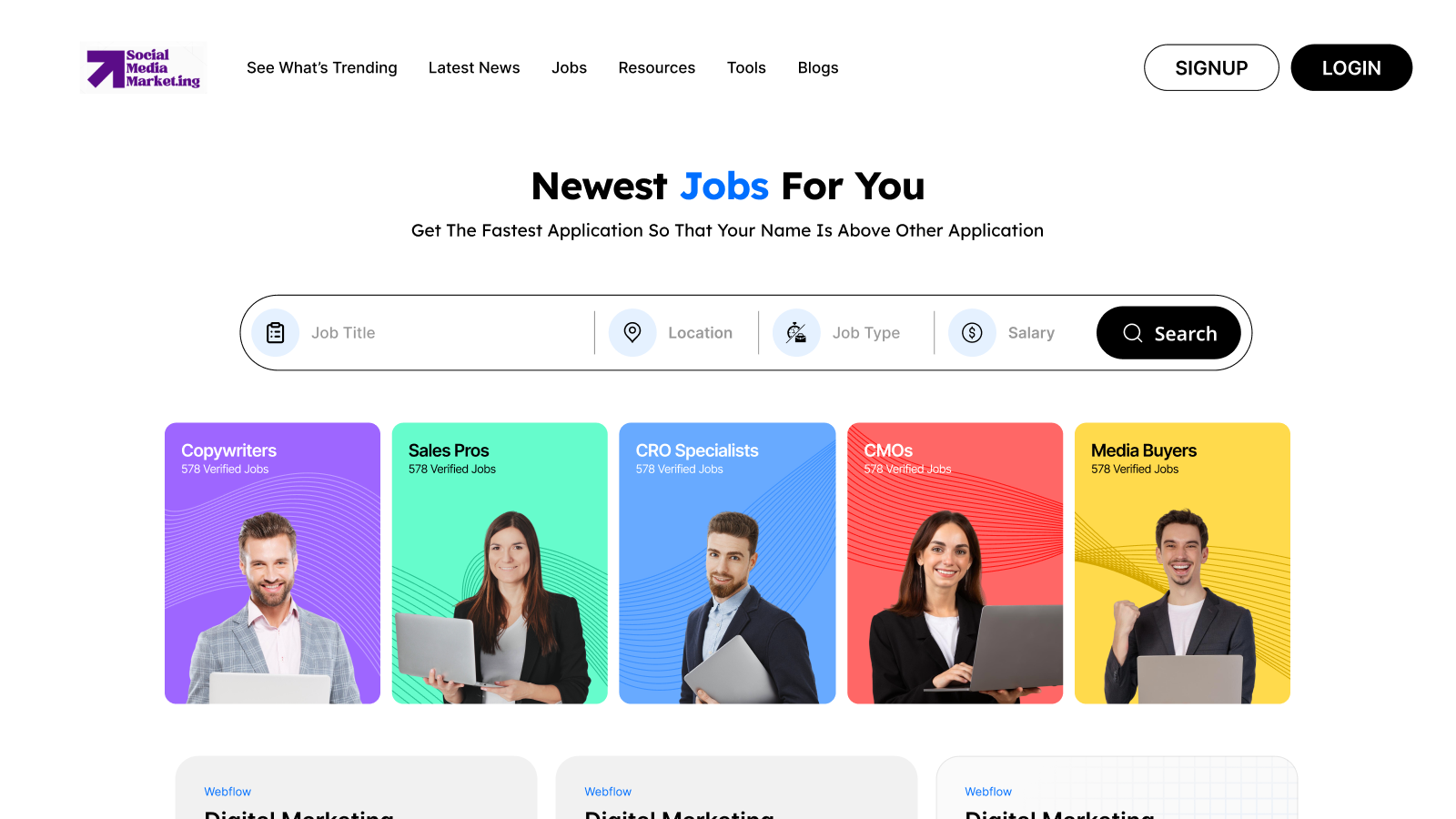Image resolution: width=1456 pixels, height=819 pixels.
Task: Click the SIGNUP button
Action: pos(1211,67)
